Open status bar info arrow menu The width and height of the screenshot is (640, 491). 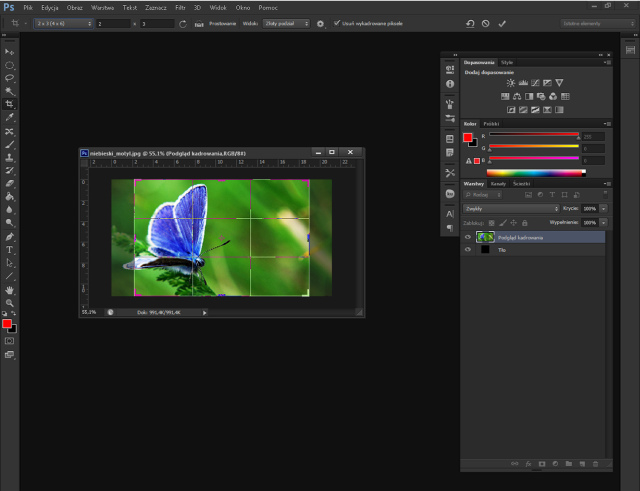coord(204,313)
